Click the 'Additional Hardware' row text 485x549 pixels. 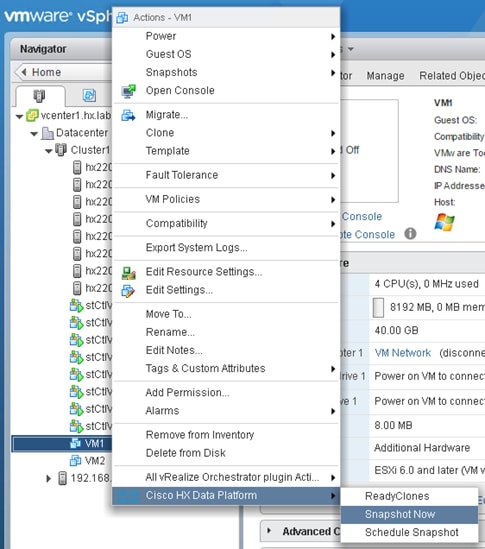tap(422, 448)
